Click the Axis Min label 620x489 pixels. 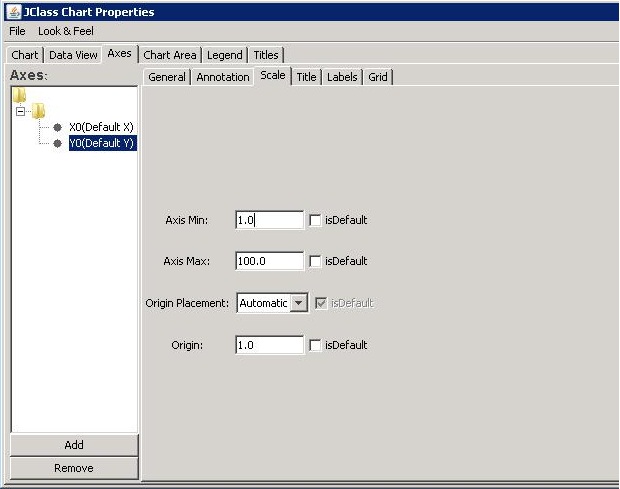[187, 220]
